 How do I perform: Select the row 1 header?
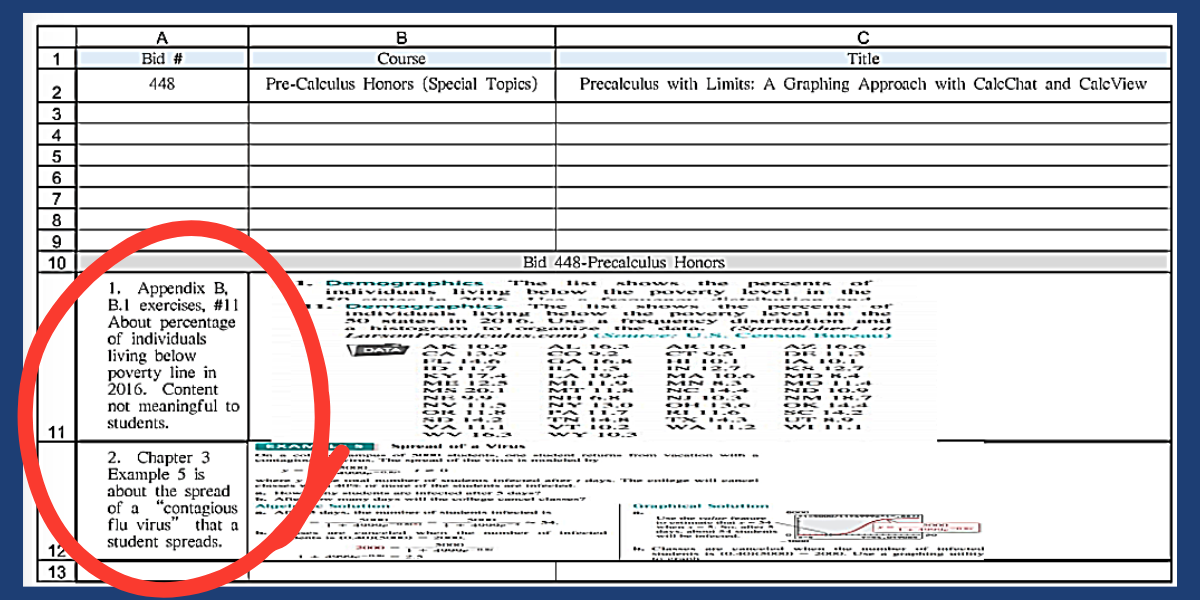pyautogui.click(x=57, y=59)
